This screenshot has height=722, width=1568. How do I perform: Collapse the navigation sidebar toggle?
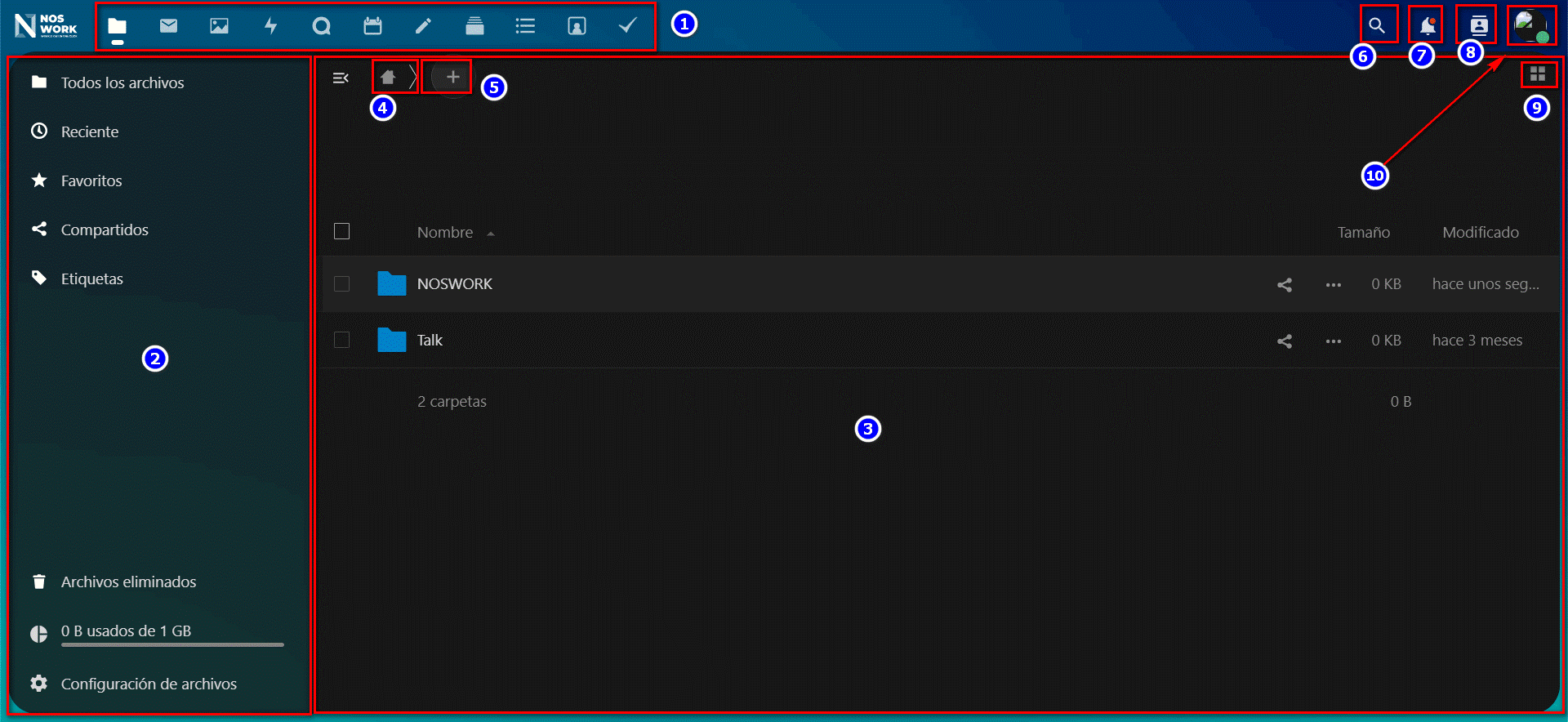[341, 78]
